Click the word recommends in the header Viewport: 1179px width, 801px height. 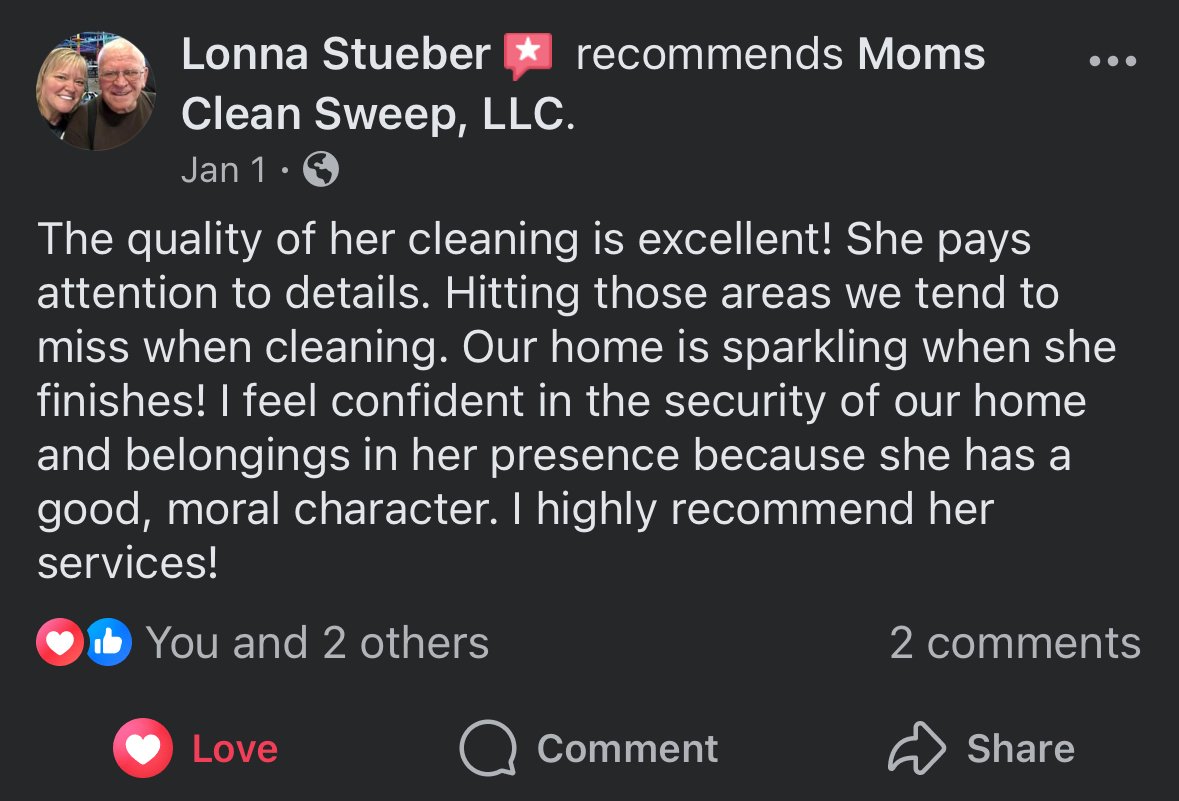(709, 55)
